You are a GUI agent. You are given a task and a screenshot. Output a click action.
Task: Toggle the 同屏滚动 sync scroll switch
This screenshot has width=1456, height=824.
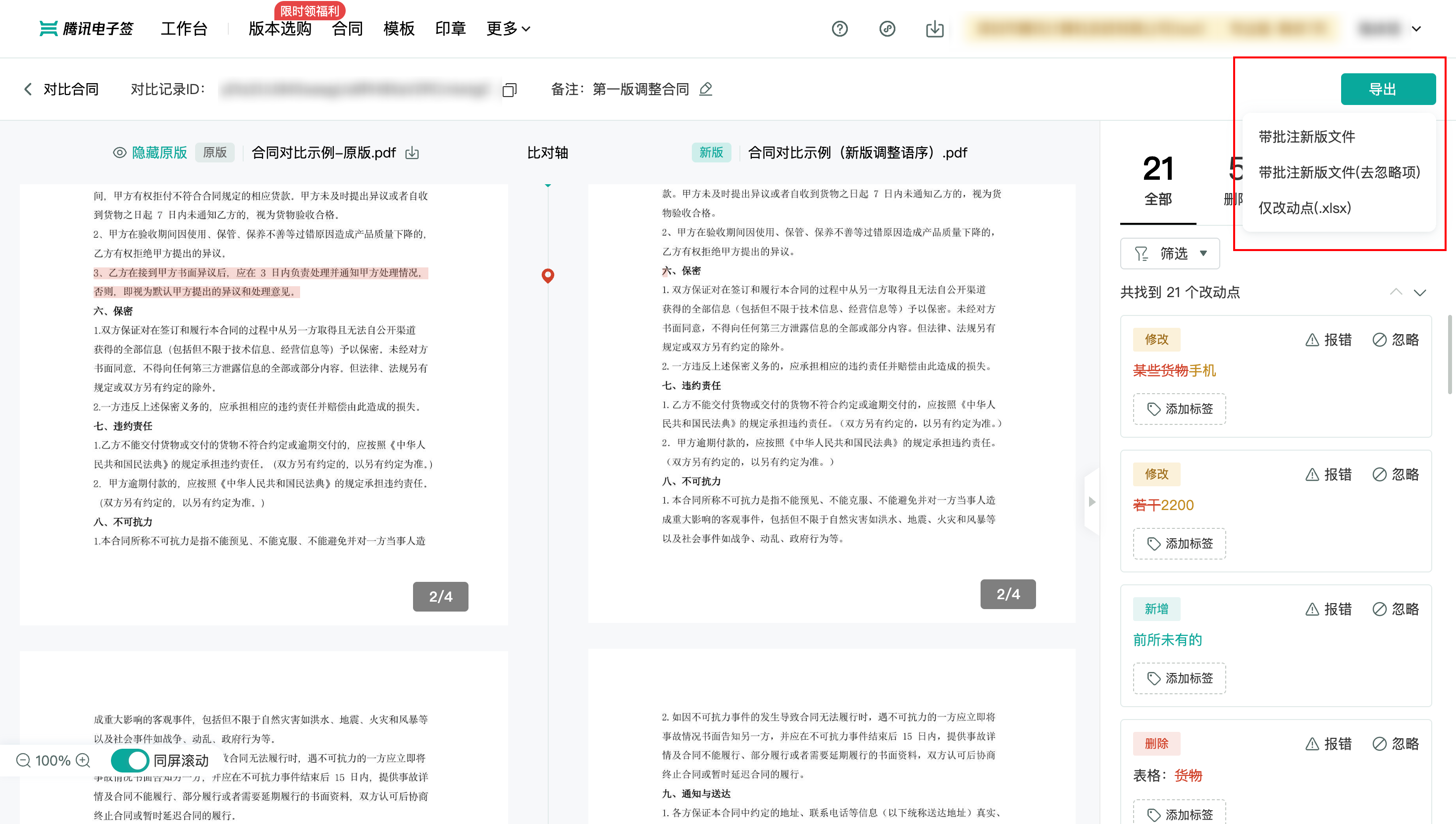pyautogui.click(x=130, y=760)
